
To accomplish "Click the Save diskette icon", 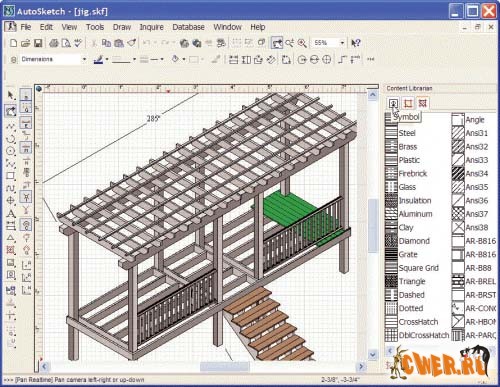I will [x=38, y=43].
